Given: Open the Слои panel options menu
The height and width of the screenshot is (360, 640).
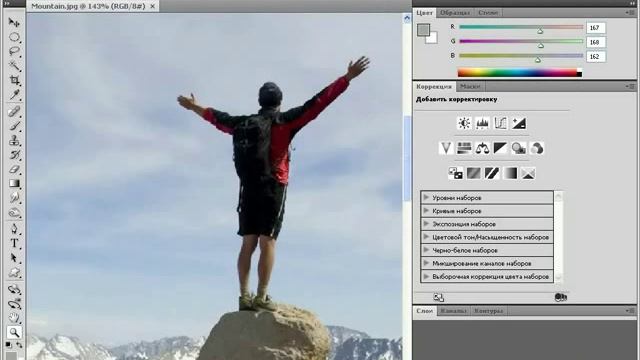Looking at the screenshot, I should [631, 311].
